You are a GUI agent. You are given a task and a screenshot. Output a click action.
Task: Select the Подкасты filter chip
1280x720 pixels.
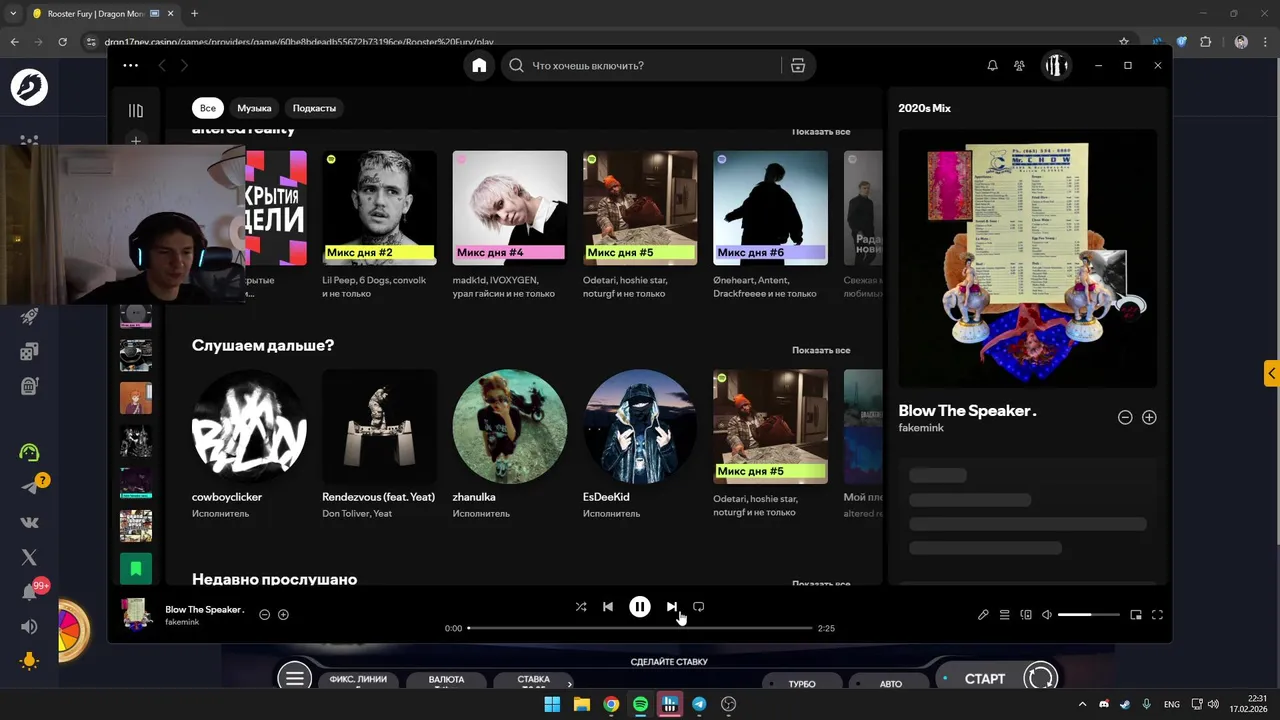pyautogui.click(x=314, y=108)
